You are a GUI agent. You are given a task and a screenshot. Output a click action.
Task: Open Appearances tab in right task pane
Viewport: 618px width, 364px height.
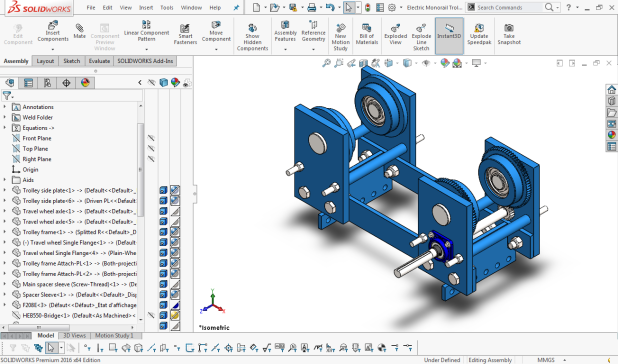click(x=611, y=135)
